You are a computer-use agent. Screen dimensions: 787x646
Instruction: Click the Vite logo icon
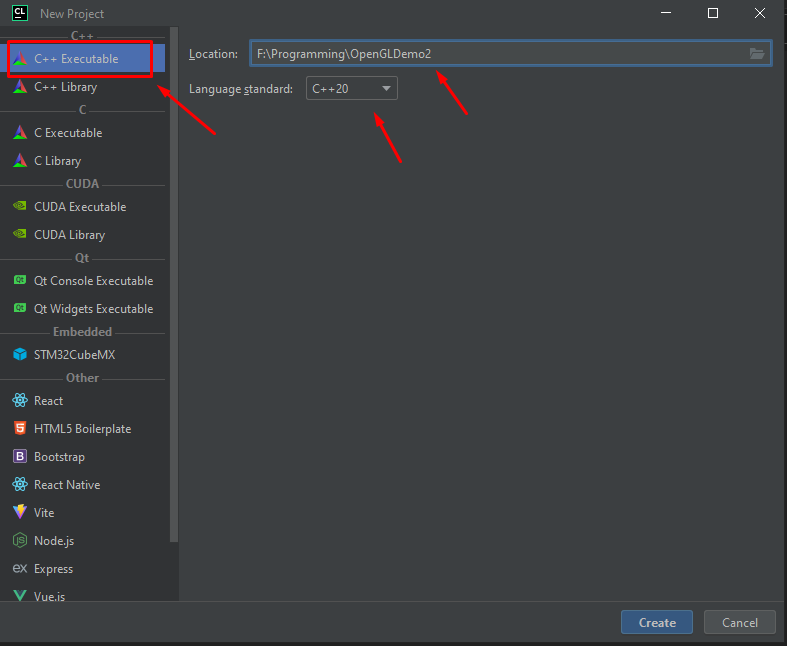20,512
